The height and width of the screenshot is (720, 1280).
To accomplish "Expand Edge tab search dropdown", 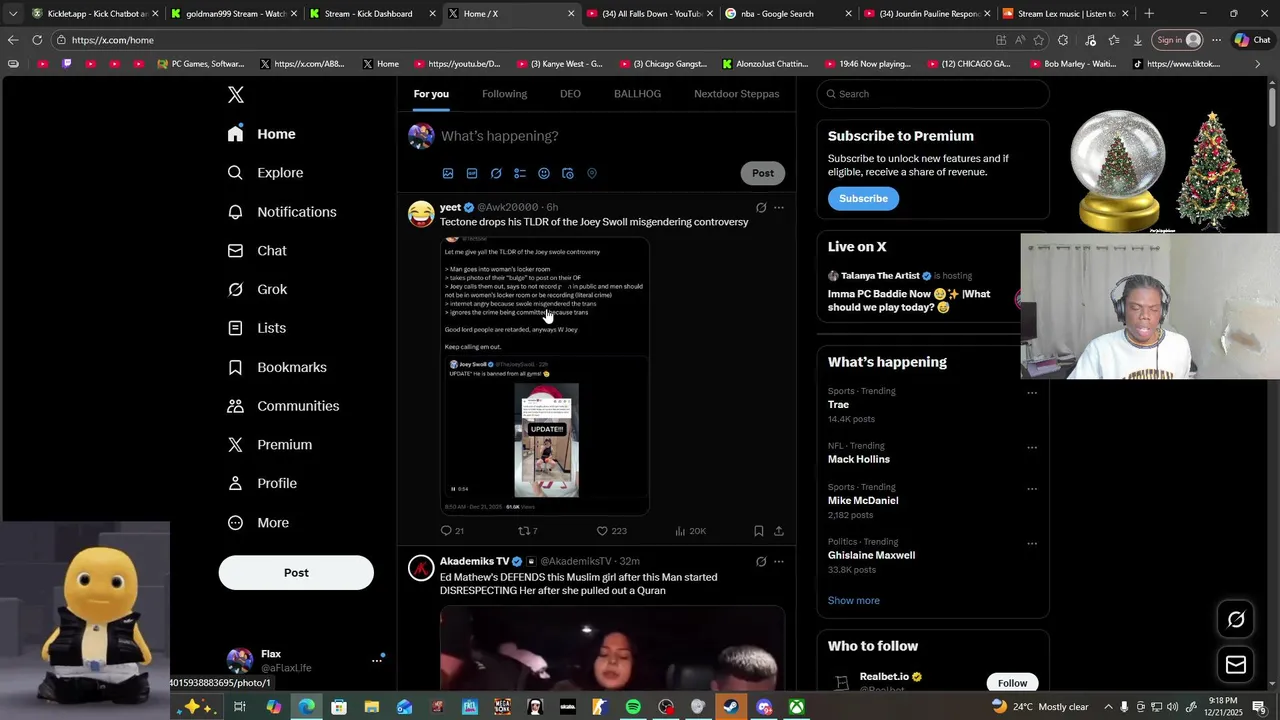I will (x=13, y=14).
